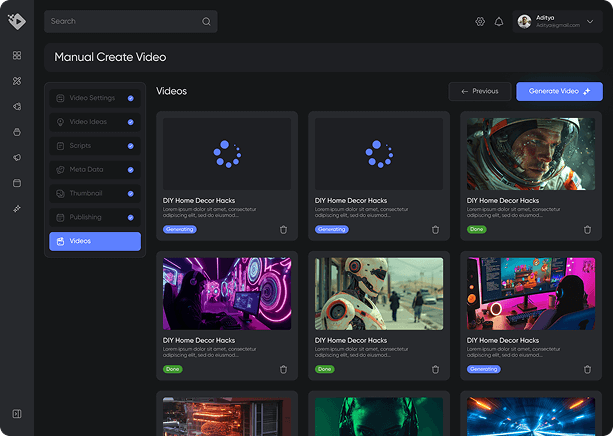Click Generating badge on pink gaming card

click(x=484, y=369)
